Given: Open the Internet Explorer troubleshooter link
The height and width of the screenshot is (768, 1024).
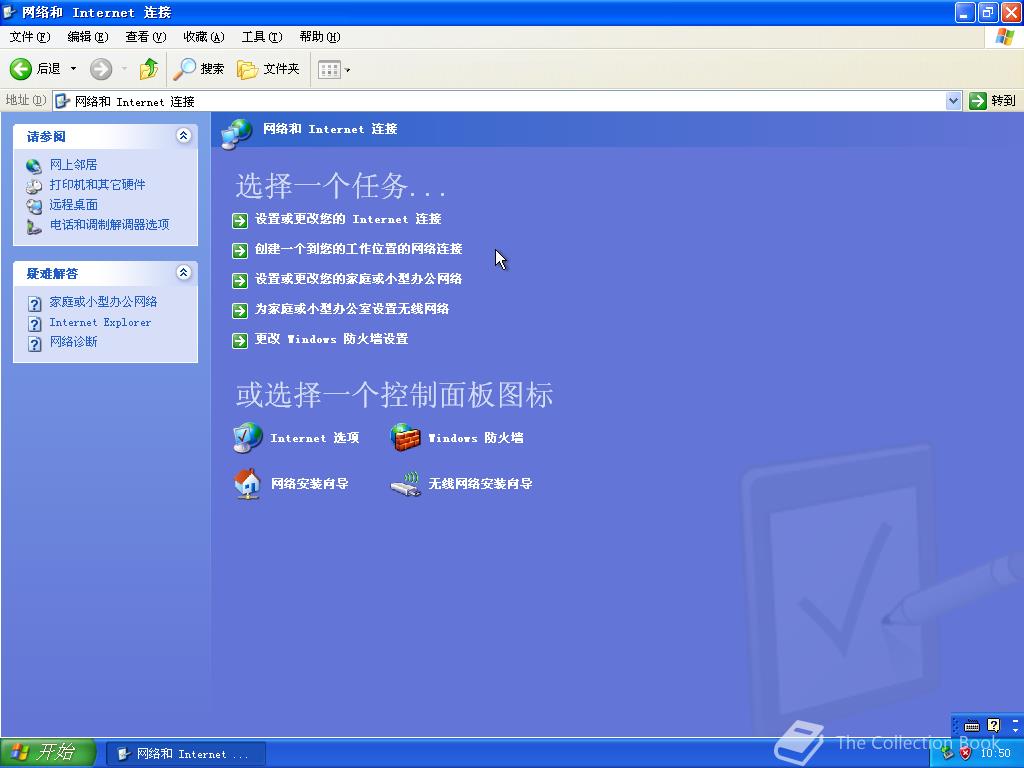Looking at the screenshot, I should coord(100,322).
